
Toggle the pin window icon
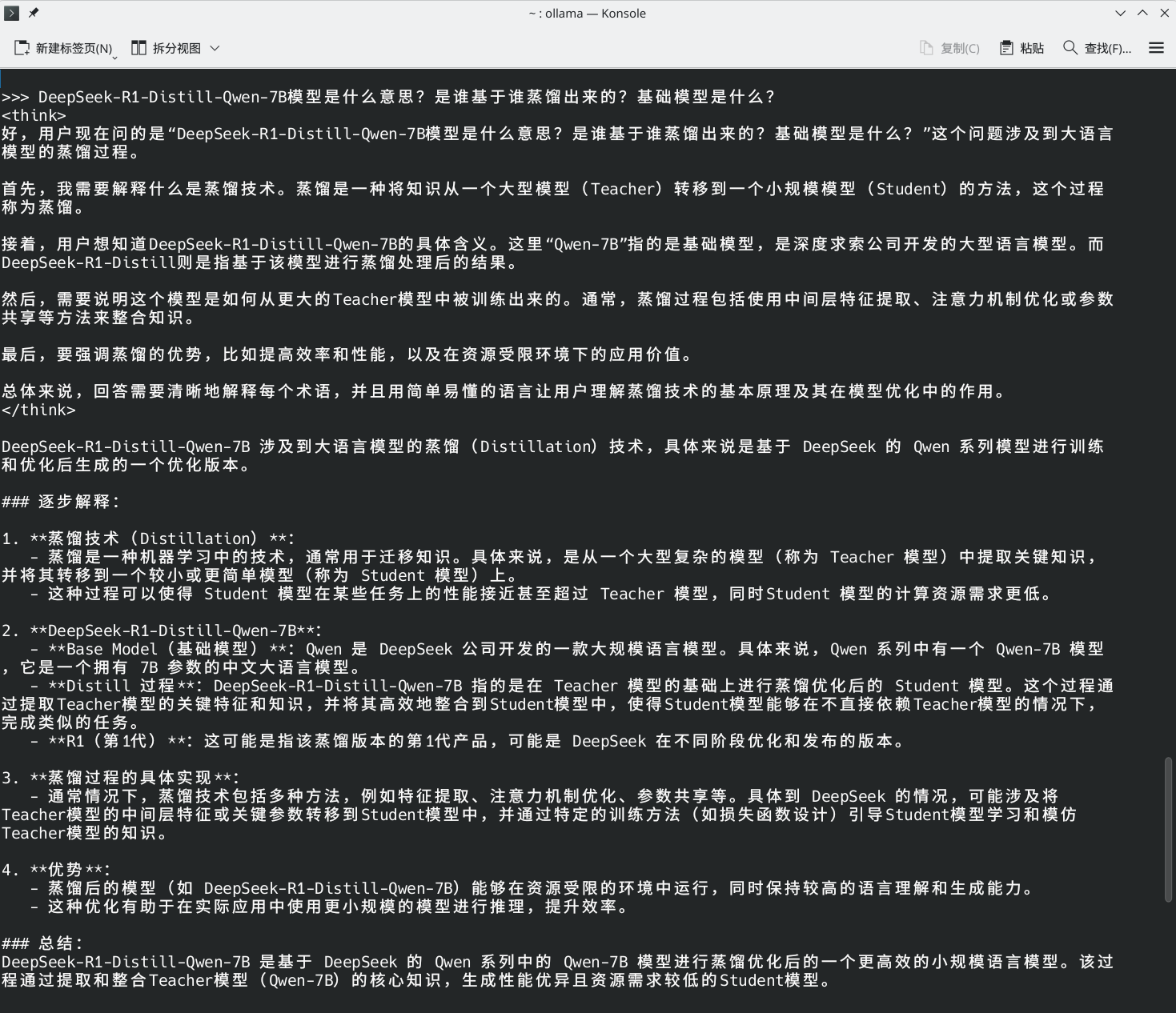[x=34, y=13]
